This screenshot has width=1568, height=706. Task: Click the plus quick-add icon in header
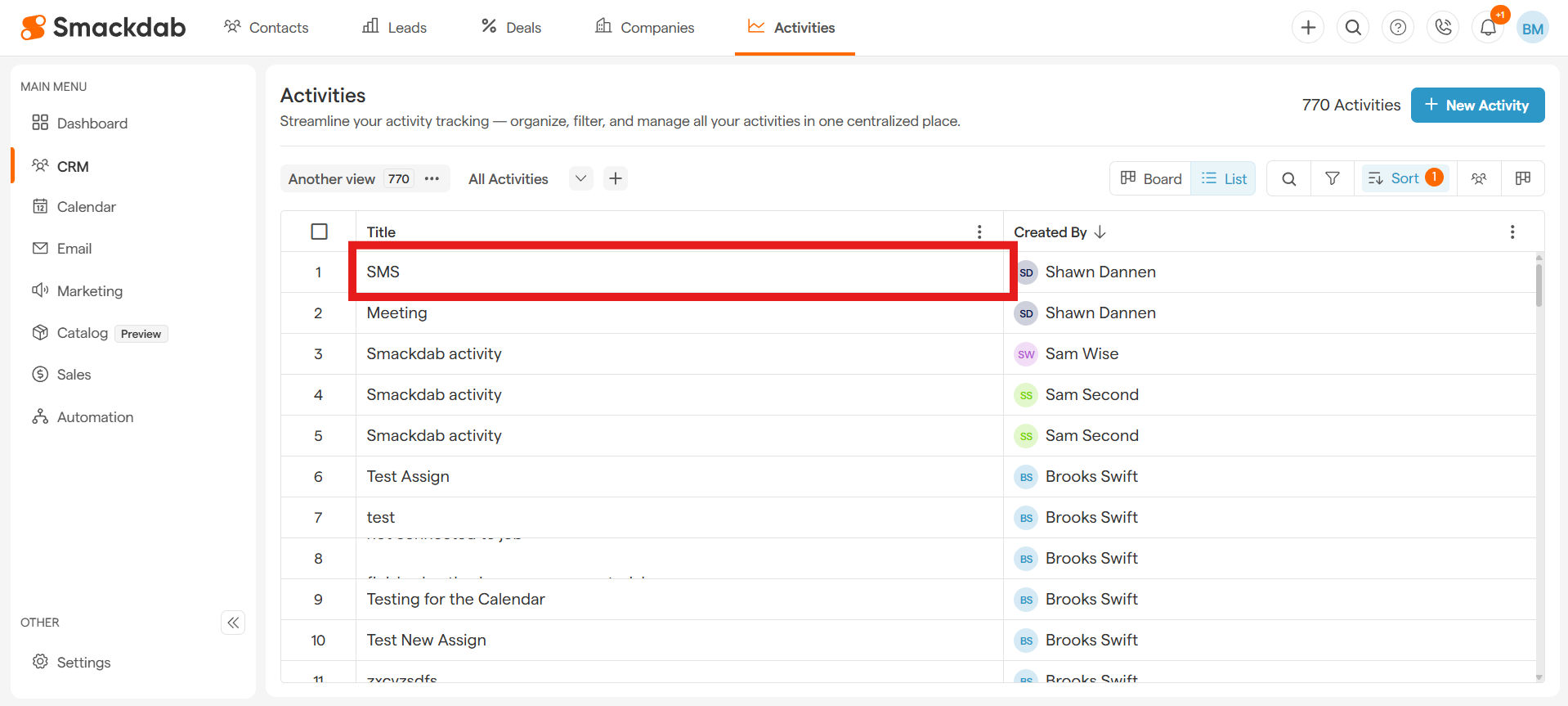[1308, 28]
